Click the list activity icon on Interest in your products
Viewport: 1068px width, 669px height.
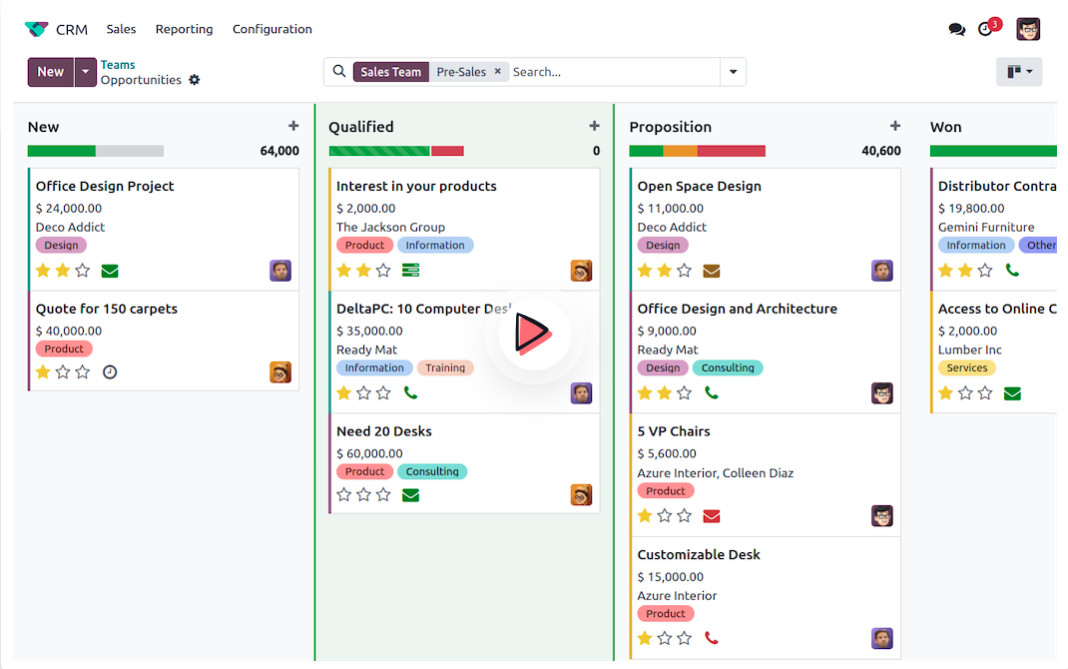(x=411, y=270)
